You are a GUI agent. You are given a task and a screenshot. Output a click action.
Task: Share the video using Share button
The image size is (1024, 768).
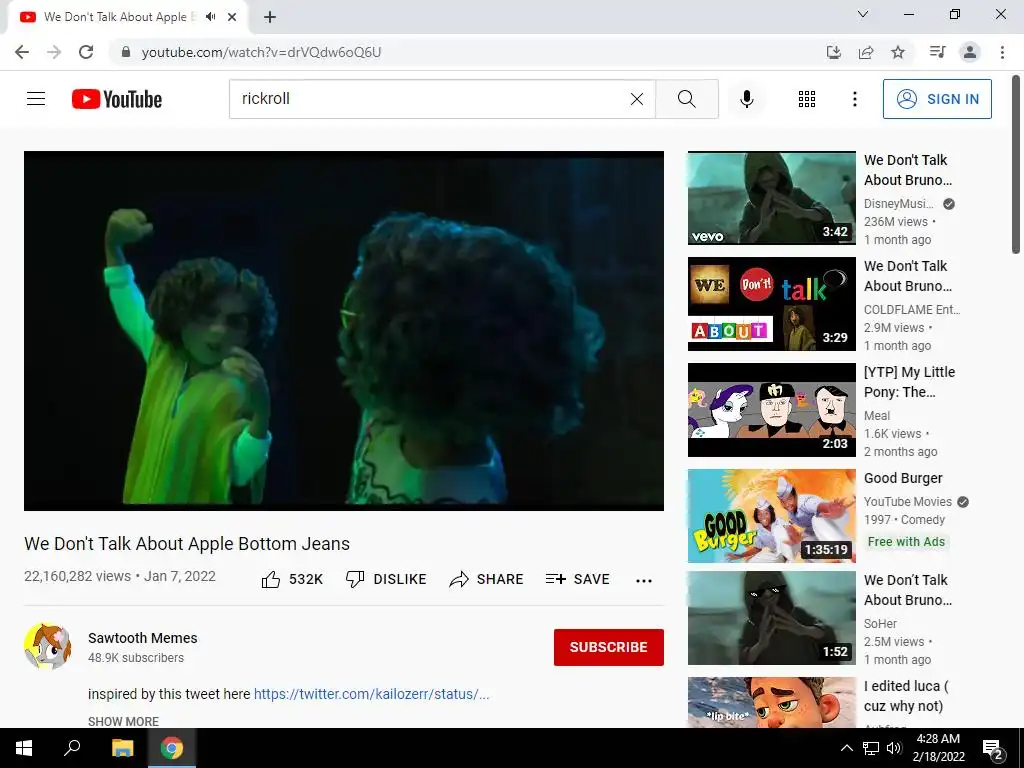[x=487, y=579]
